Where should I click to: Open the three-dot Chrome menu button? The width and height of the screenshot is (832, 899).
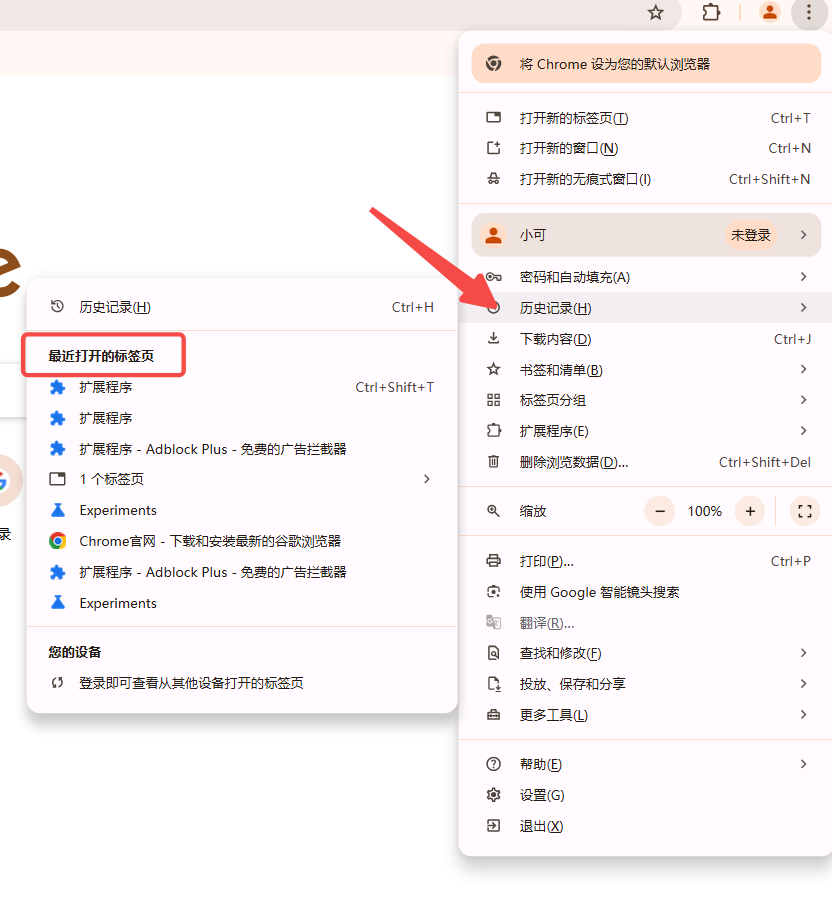[808, 12]
